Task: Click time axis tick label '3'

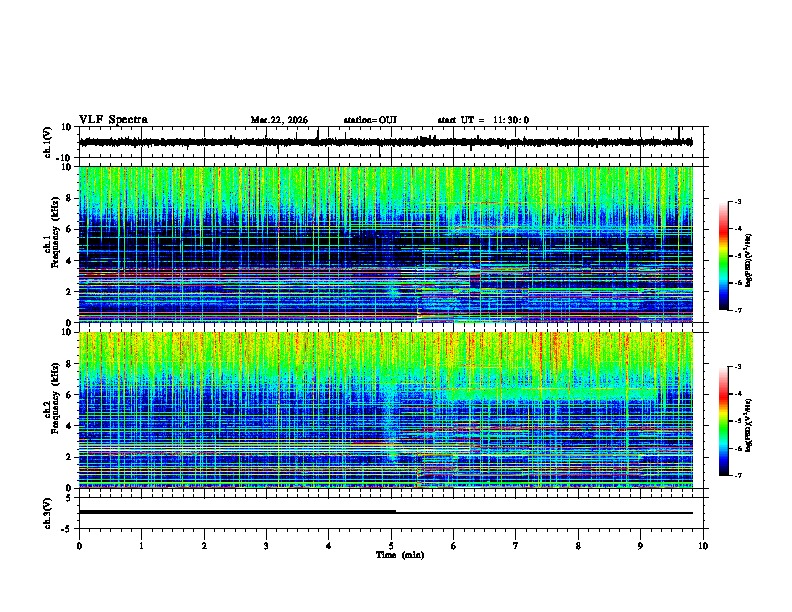Action: tap(266, 546)
